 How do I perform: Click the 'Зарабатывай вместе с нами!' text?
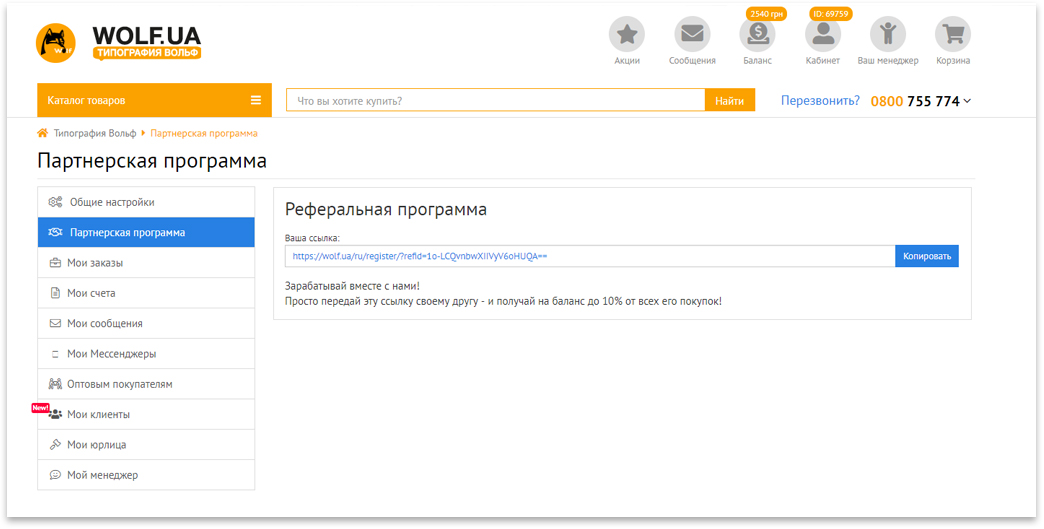[x=352, y=286]
